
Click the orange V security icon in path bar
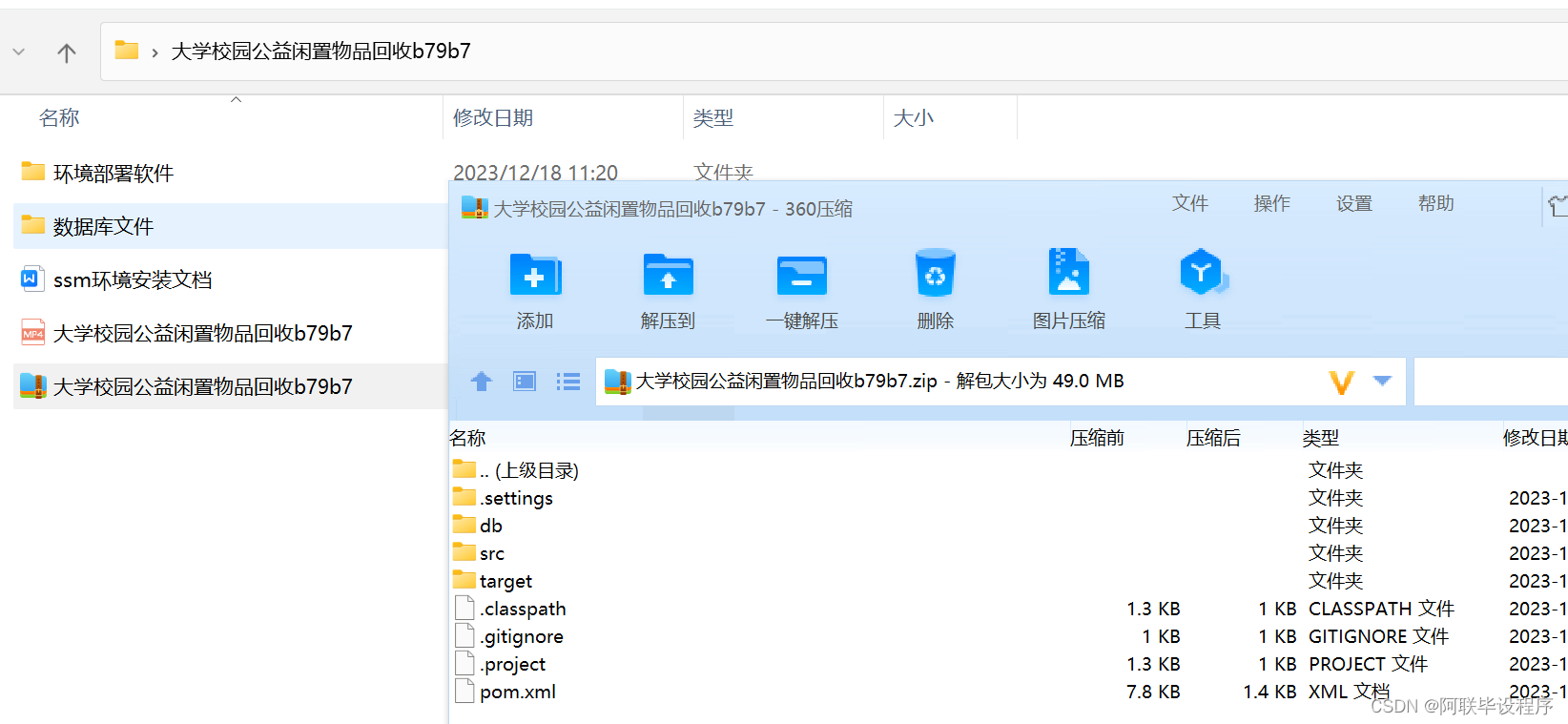(x=1342, y=383)
